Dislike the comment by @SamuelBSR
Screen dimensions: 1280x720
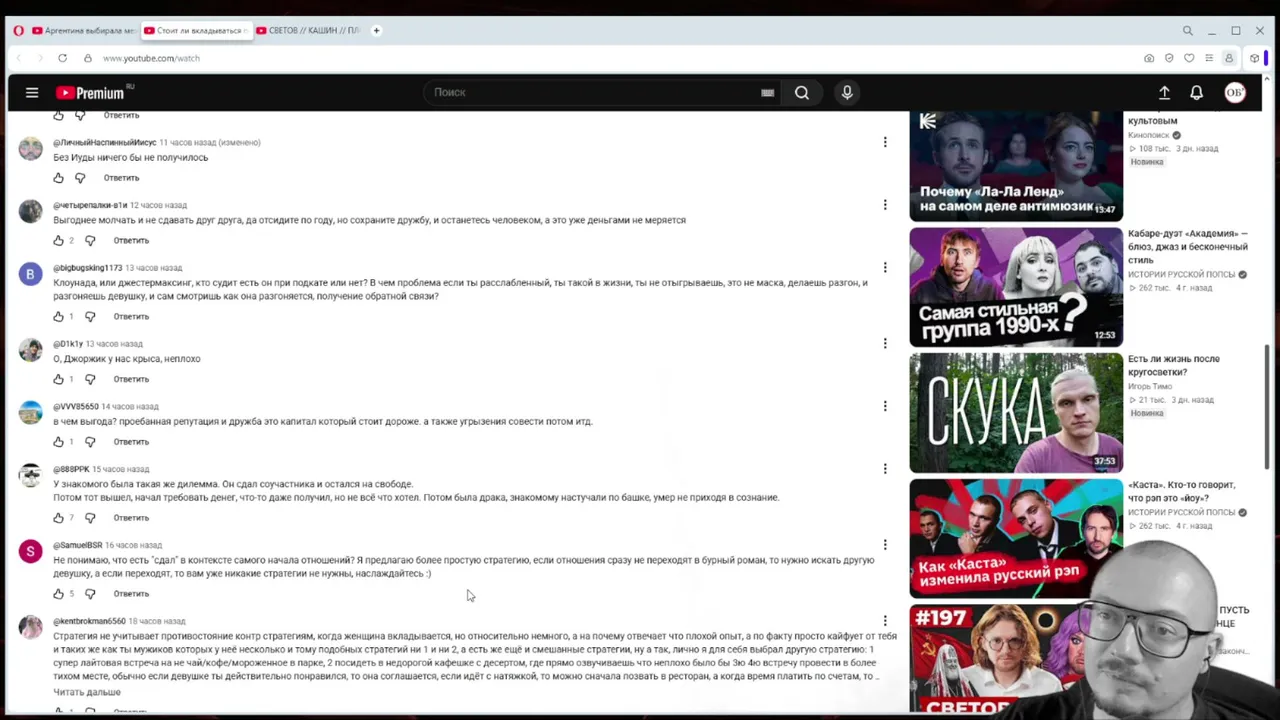pyautogui.click(x=90, y=594)
